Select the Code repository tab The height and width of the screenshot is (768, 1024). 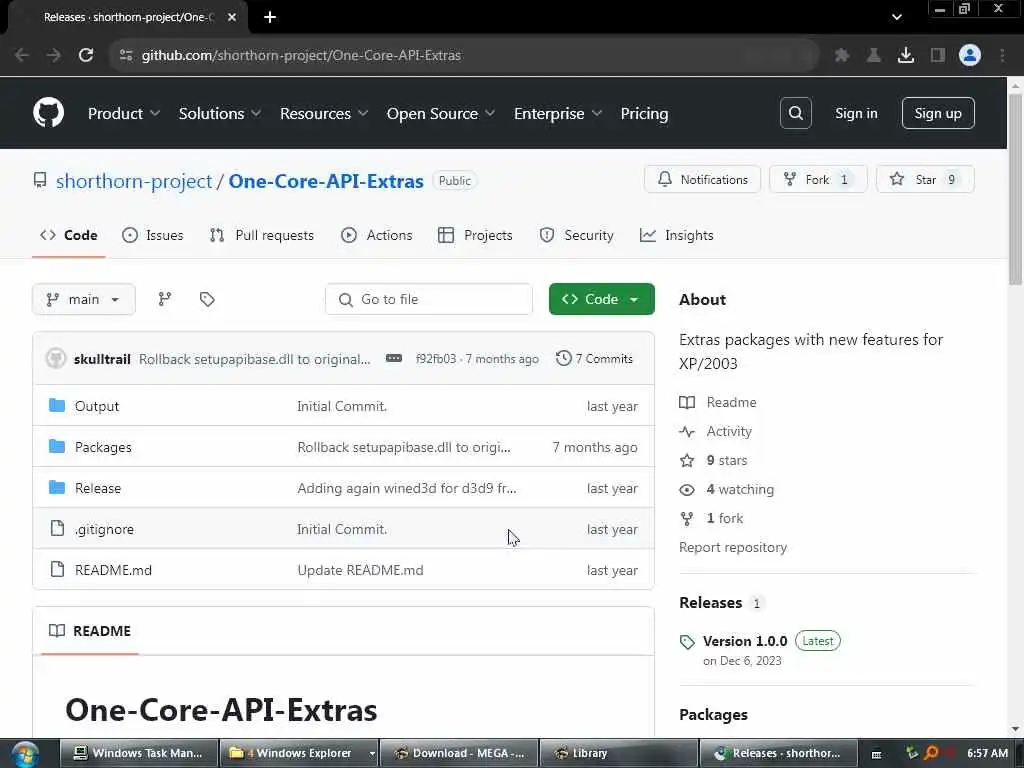[69, 235]
